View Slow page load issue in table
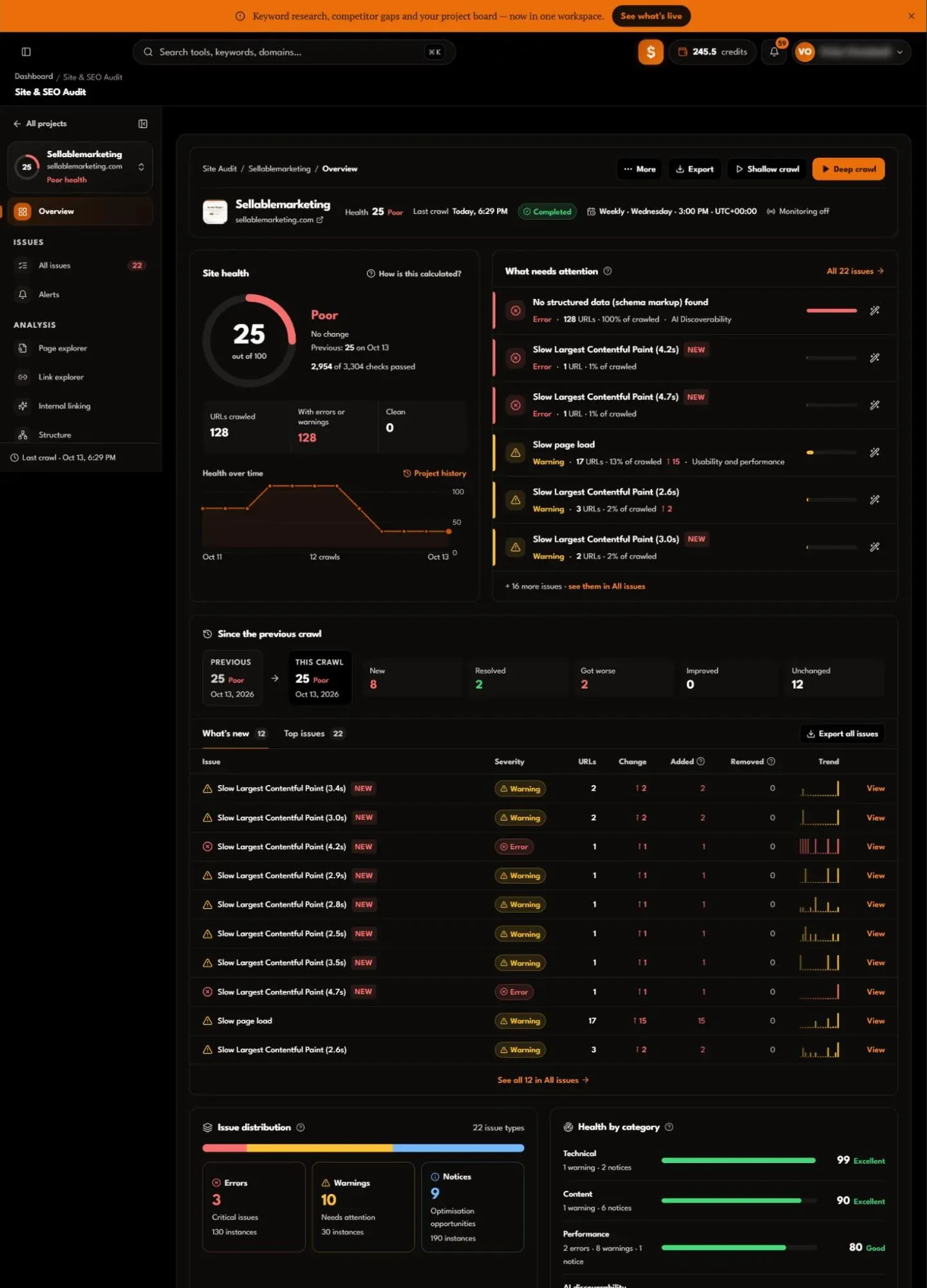 [x=876, y=1021]
